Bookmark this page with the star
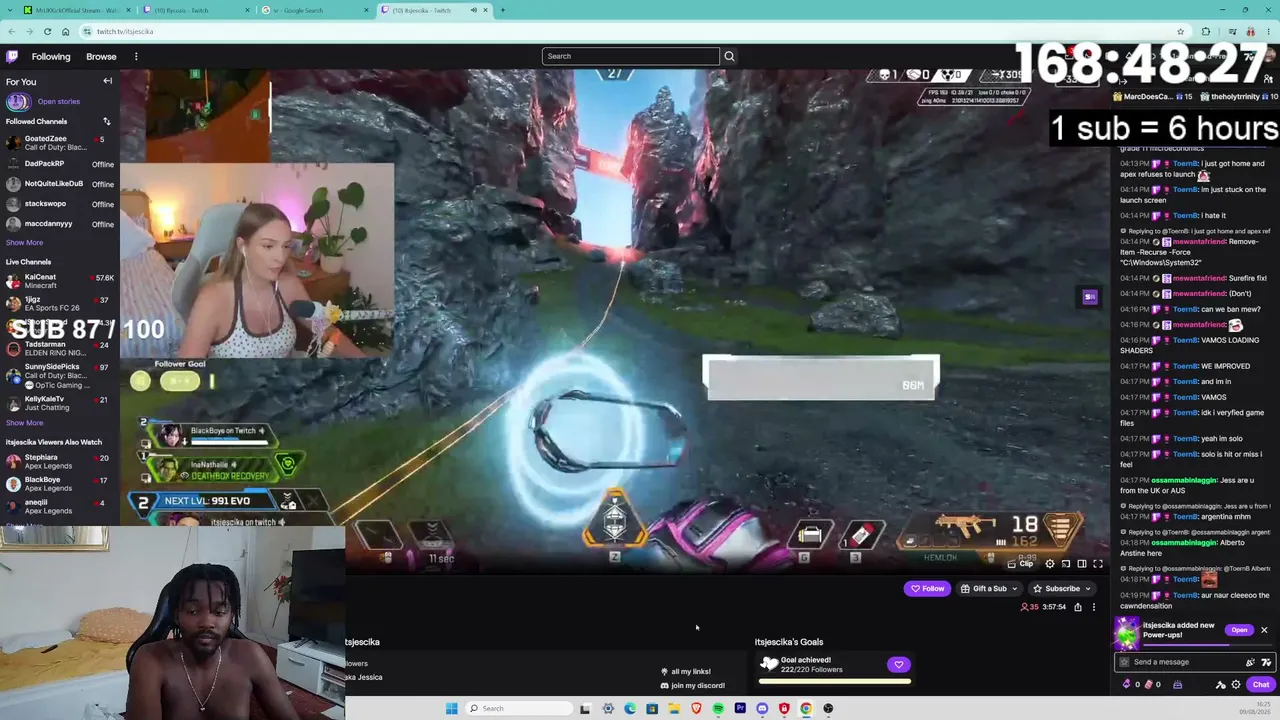Image resolution: width=1280 pixels, height=720 pixels. pos(1180,31)
